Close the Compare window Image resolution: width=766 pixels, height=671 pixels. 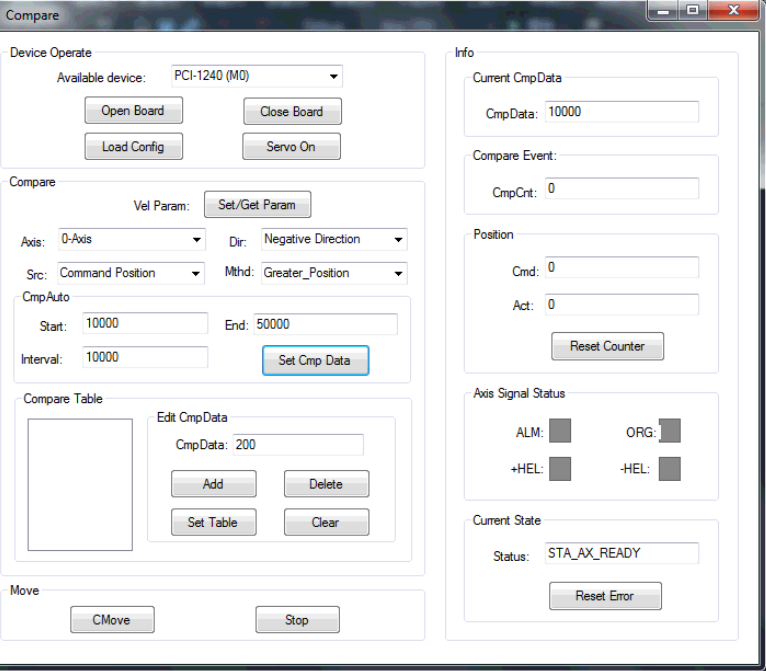click(733, 10)
